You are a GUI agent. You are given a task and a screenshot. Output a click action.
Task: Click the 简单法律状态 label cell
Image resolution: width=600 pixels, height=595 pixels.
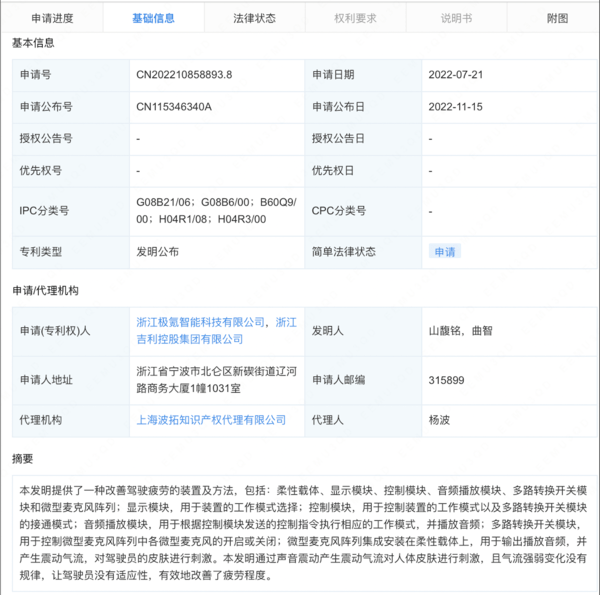click(x=363, y=252)
